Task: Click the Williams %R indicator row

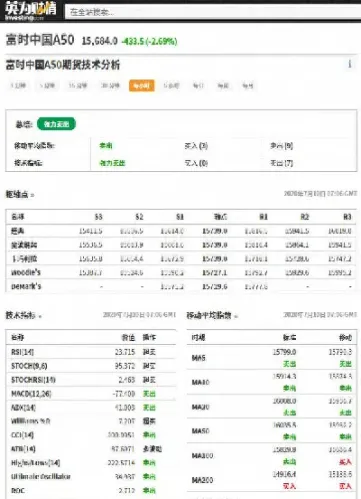Action: (x=91, y=421)
